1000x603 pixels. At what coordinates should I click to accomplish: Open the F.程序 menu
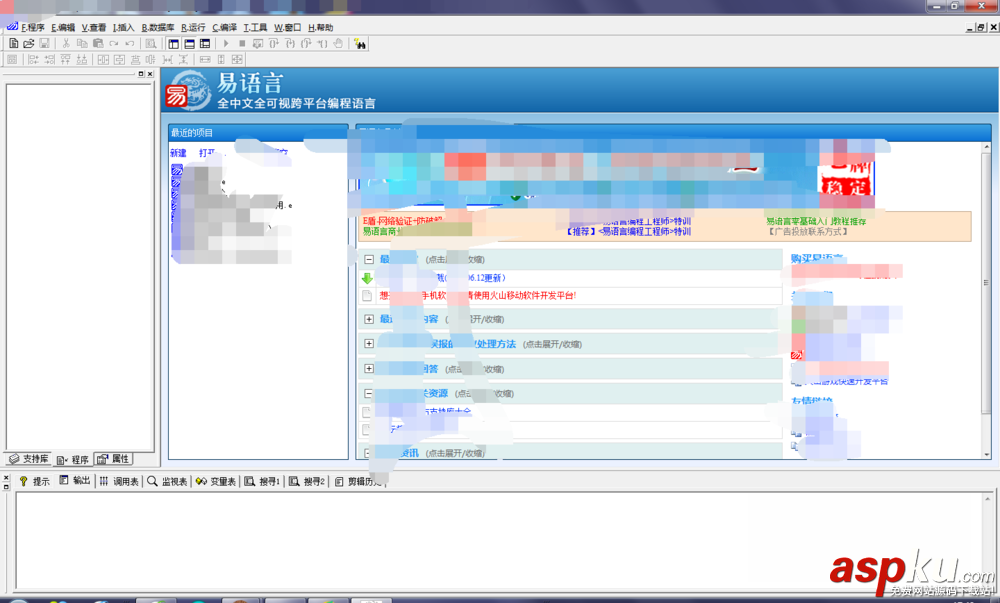click(33, 27)
